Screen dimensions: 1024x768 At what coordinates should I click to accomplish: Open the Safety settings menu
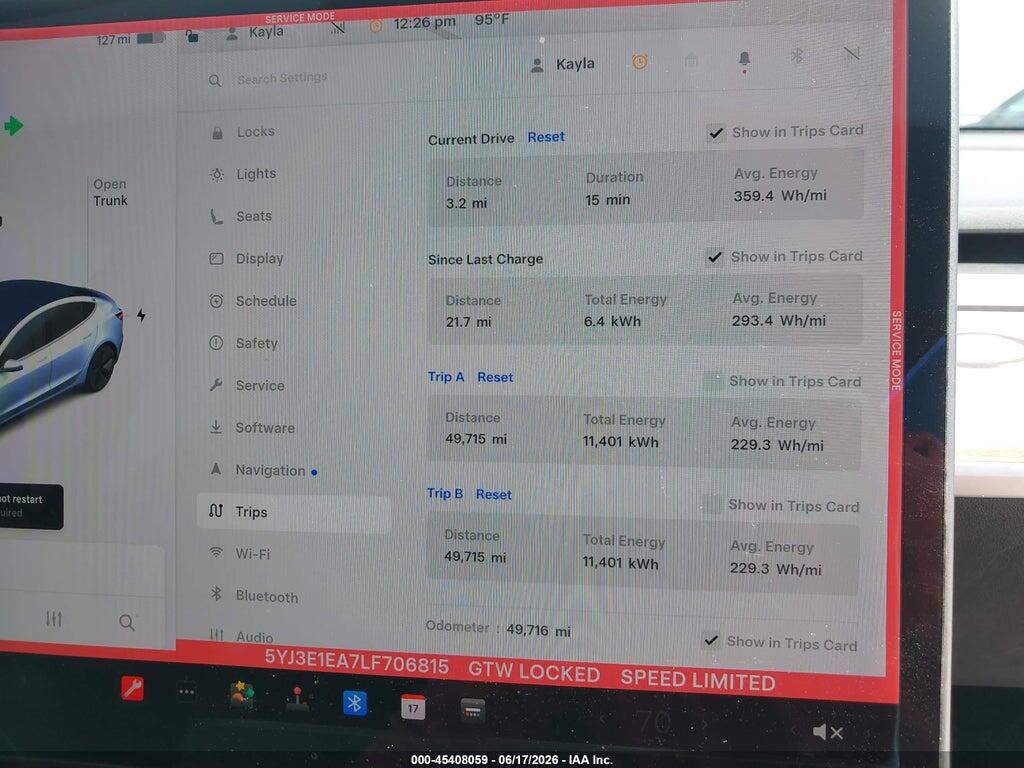click(256, 343)
